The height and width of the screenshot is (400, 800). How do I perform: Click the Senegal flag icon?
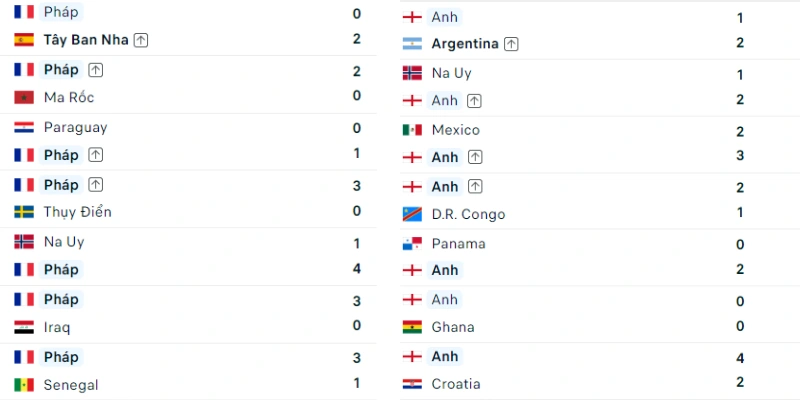point(24,385)
